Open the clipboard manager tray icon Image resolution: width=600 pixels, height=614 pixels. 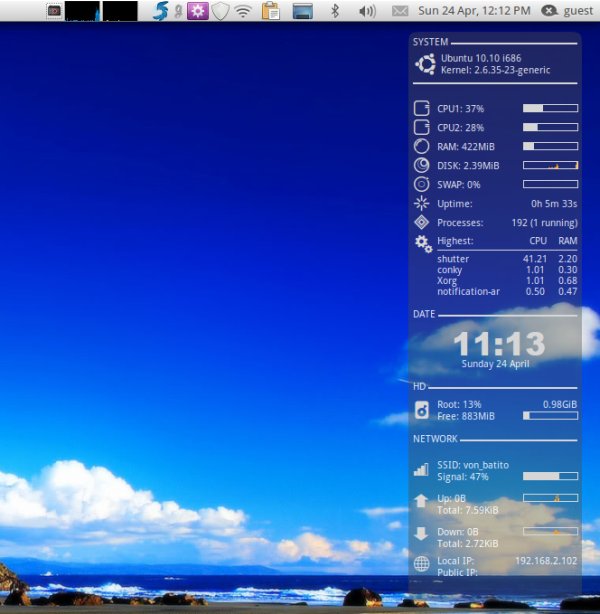(x=271, y=11)
